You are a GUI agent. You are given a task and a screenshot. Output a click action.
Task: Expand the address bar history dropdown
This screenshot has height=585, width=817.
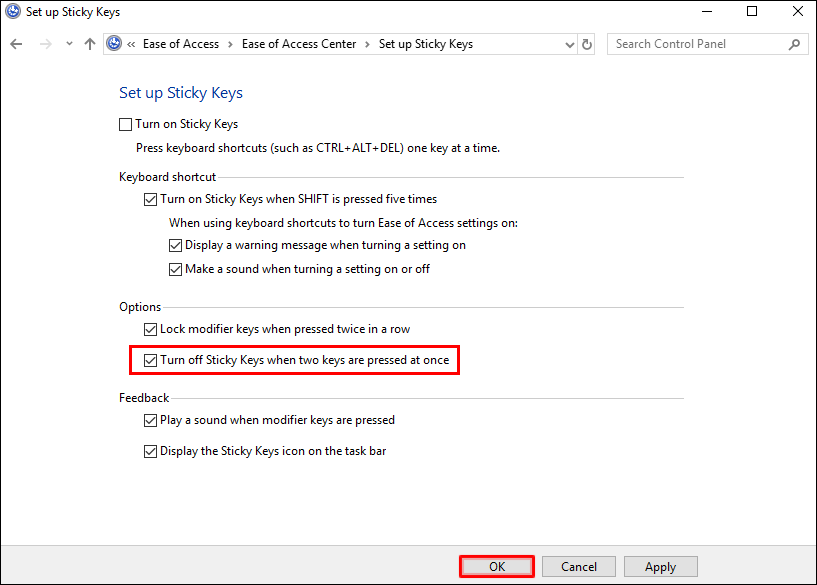(x=568, y=44)
